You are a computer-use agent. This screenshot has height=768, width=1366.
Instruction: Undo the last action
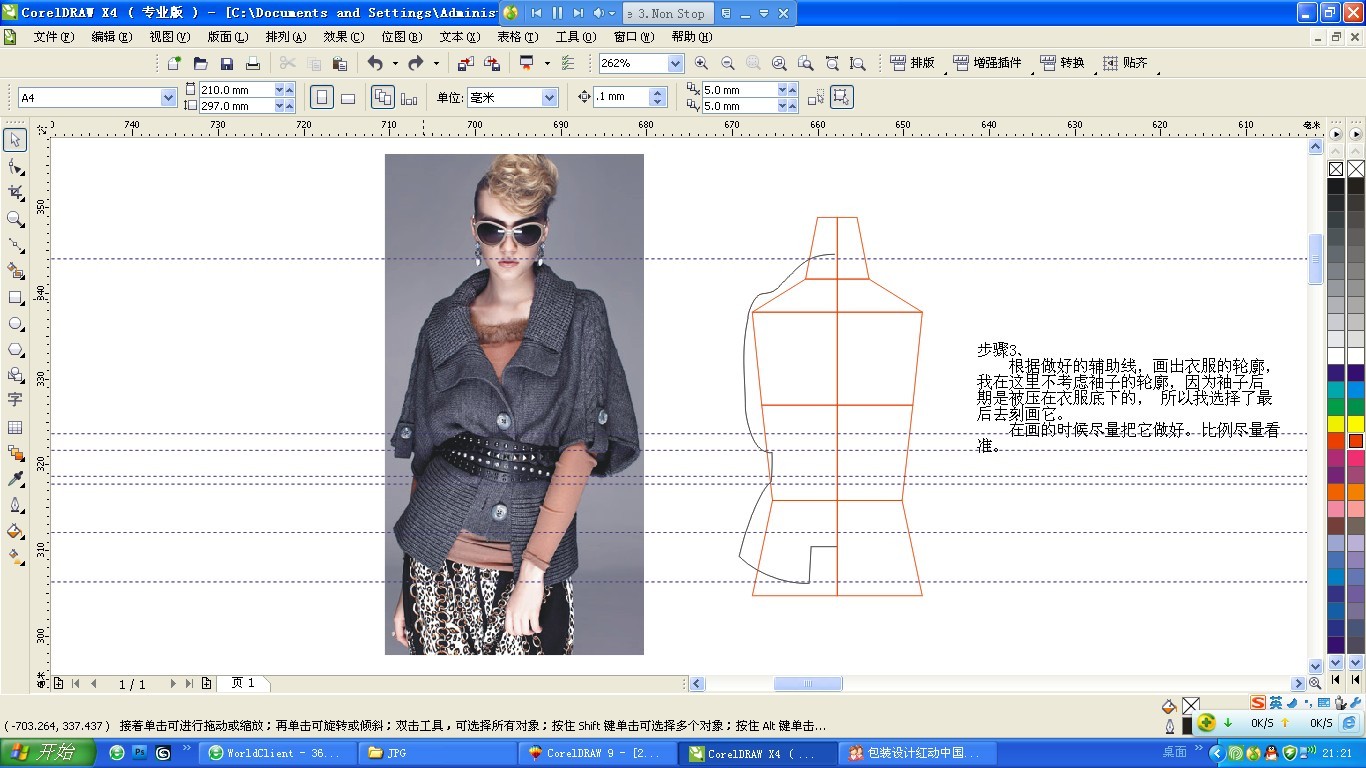(374, 63)
